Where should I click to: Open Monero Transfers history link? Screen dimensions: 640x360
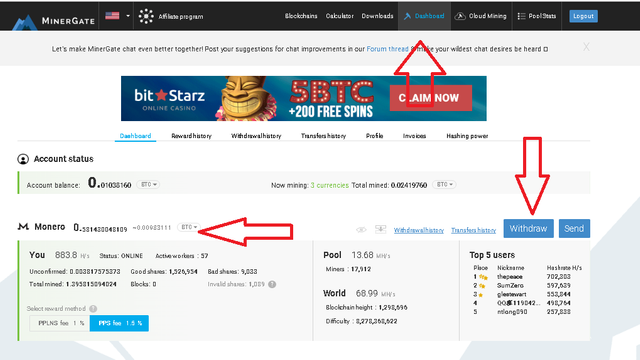click(473, 230)
